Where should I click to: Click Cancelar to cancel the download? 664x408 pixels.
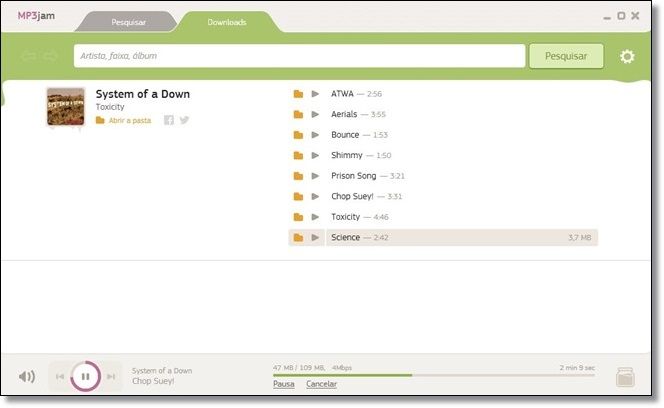321,384
